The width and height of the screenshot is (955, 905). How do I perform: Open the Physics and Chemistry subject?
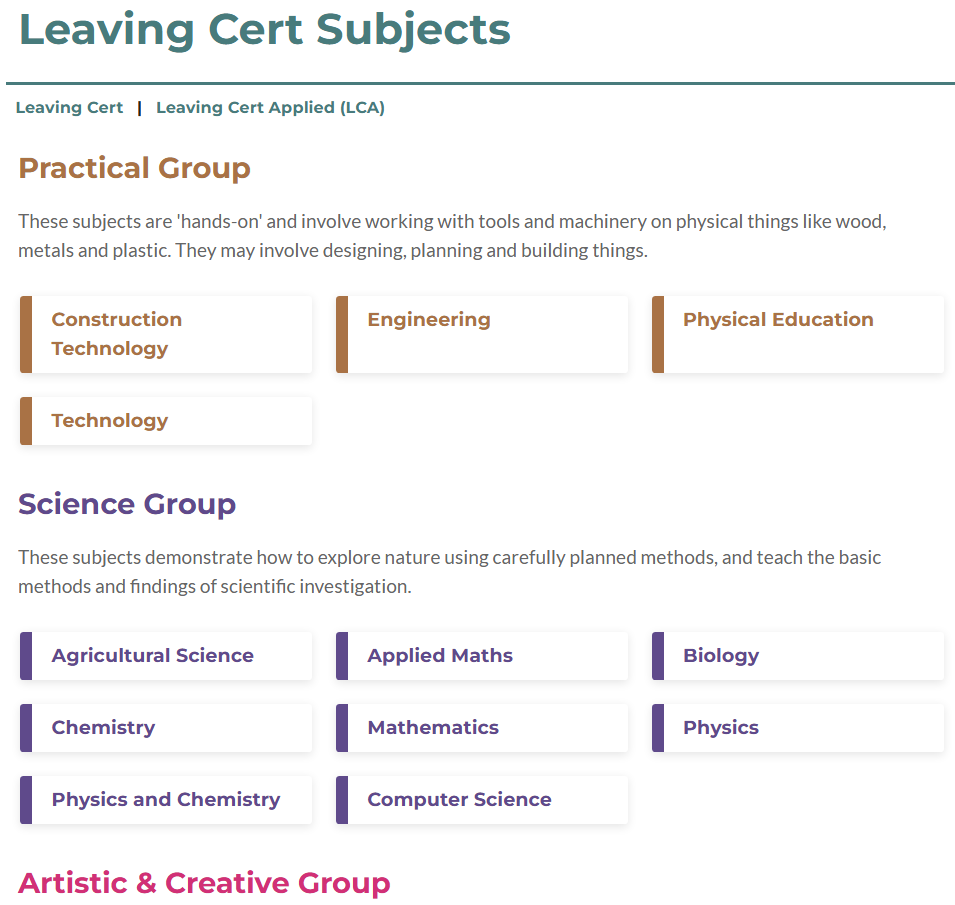166,800
